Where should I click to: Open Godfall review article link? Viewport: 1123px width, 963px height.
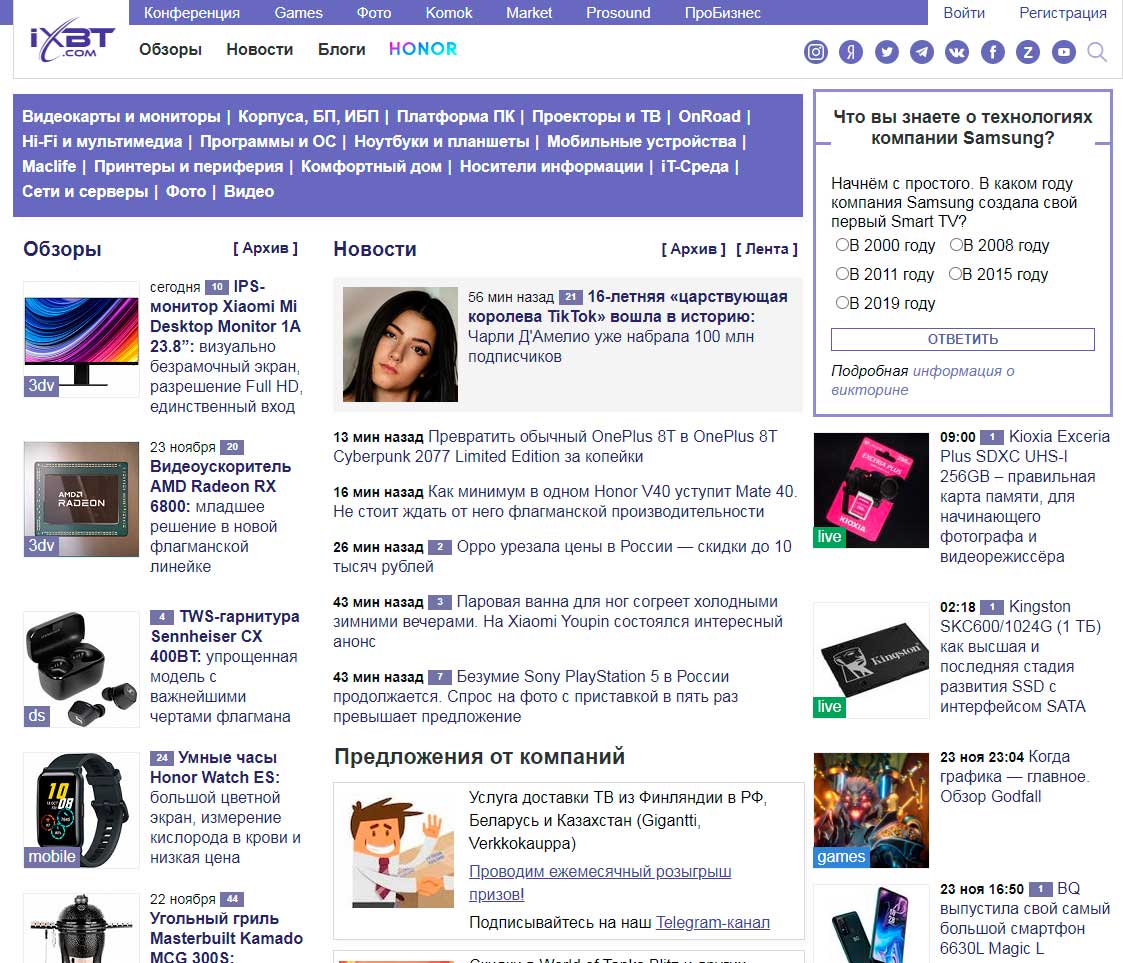1014,776
